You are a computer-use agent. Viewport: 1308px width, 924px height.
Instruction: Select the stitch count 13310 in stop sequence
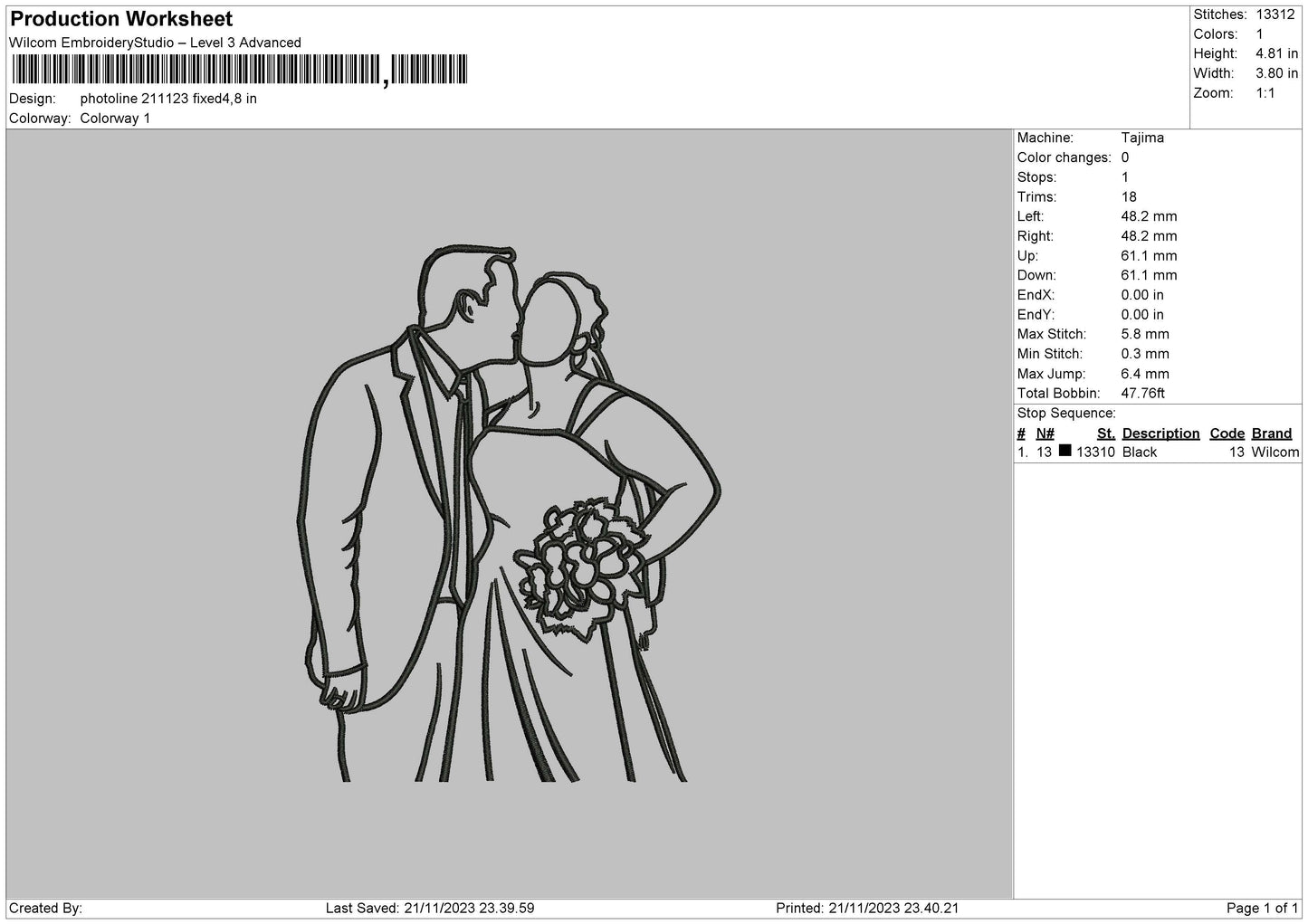coord(1095,452)
